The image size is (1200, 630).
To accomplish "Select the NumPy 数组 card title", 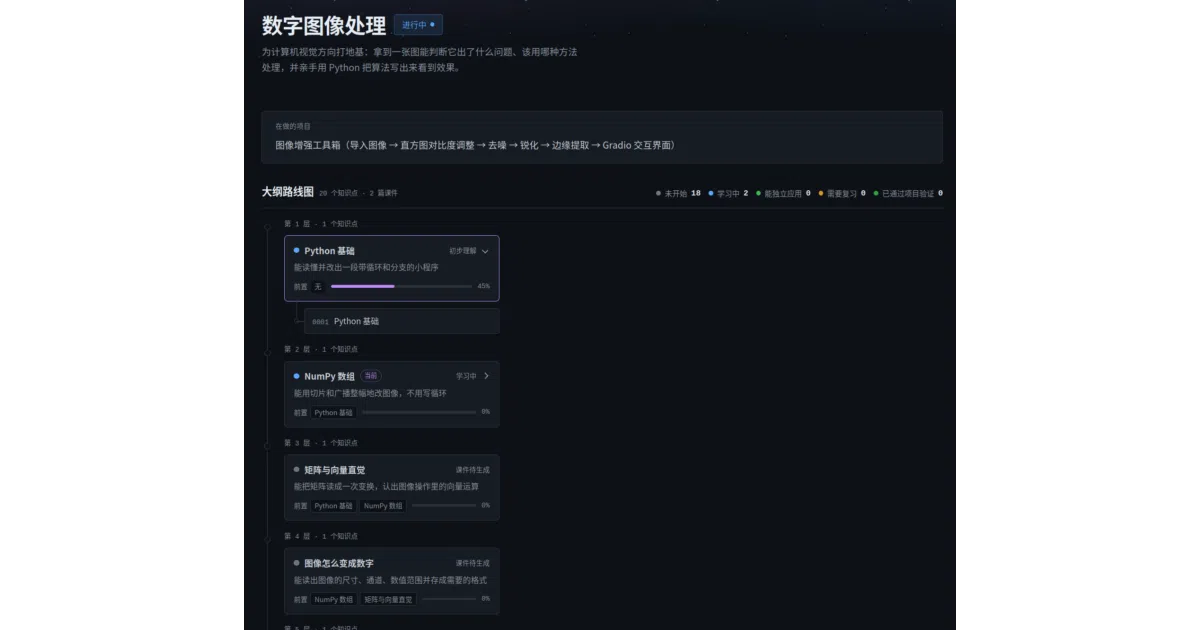I will point(329,376).
